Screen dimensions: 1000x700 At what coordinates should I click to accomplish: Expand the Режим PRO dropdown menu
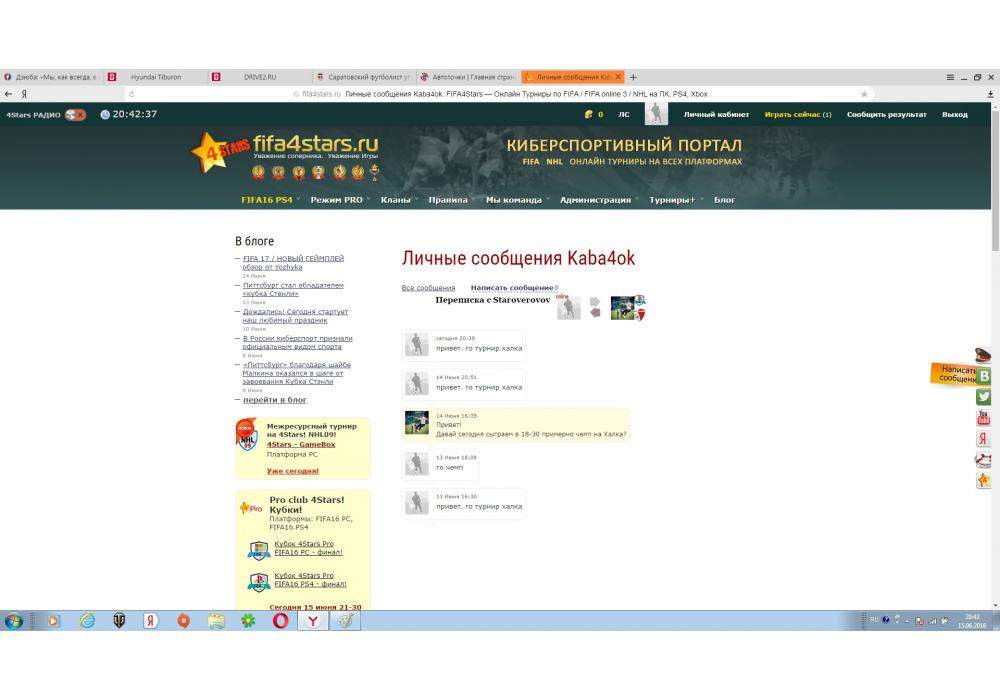(x=337, y=200)
